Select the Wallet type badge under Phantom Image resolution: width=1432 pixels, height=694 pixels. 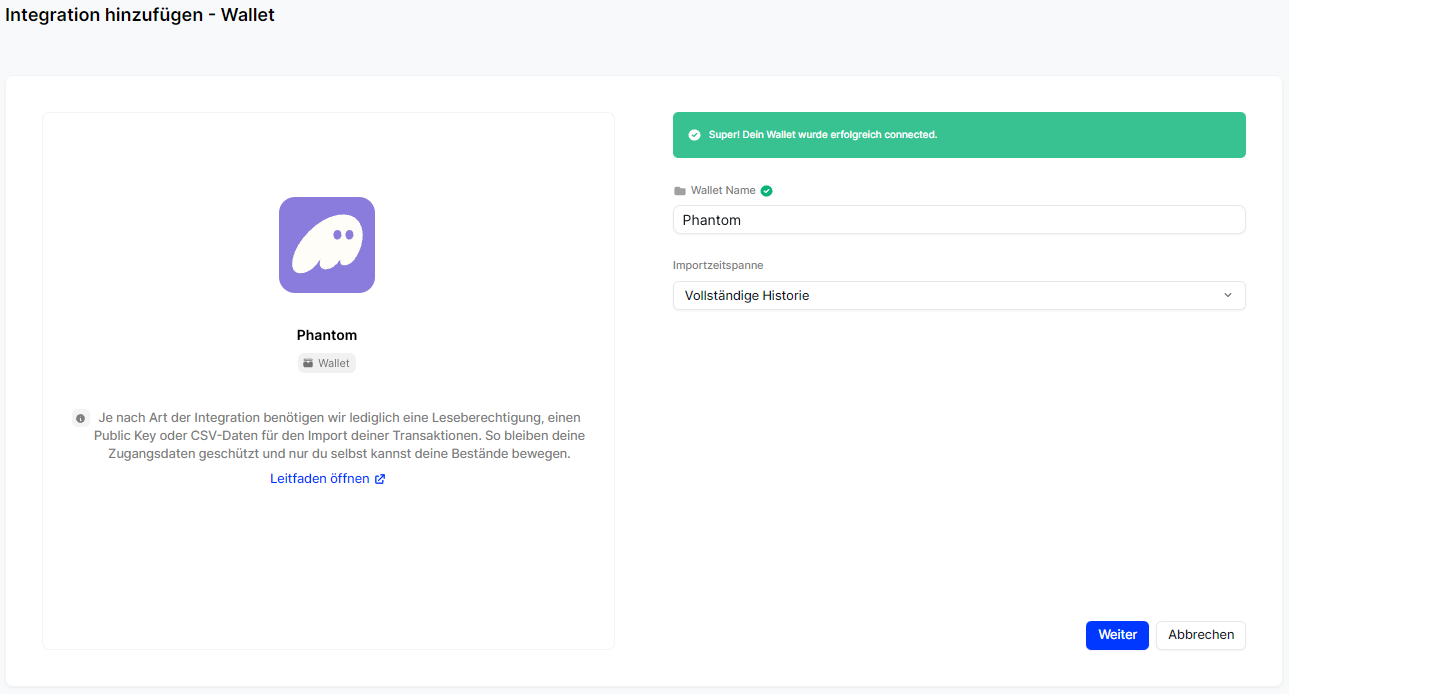coord(326,362)
